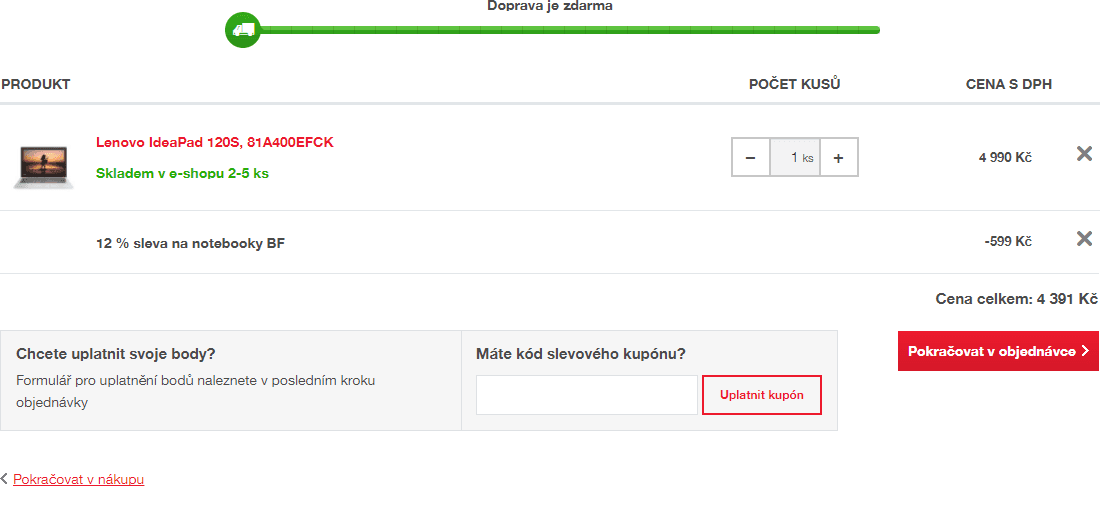Click the free shipping progress bar
Viewport: 1103px width, 508px height.
[568, 30]
